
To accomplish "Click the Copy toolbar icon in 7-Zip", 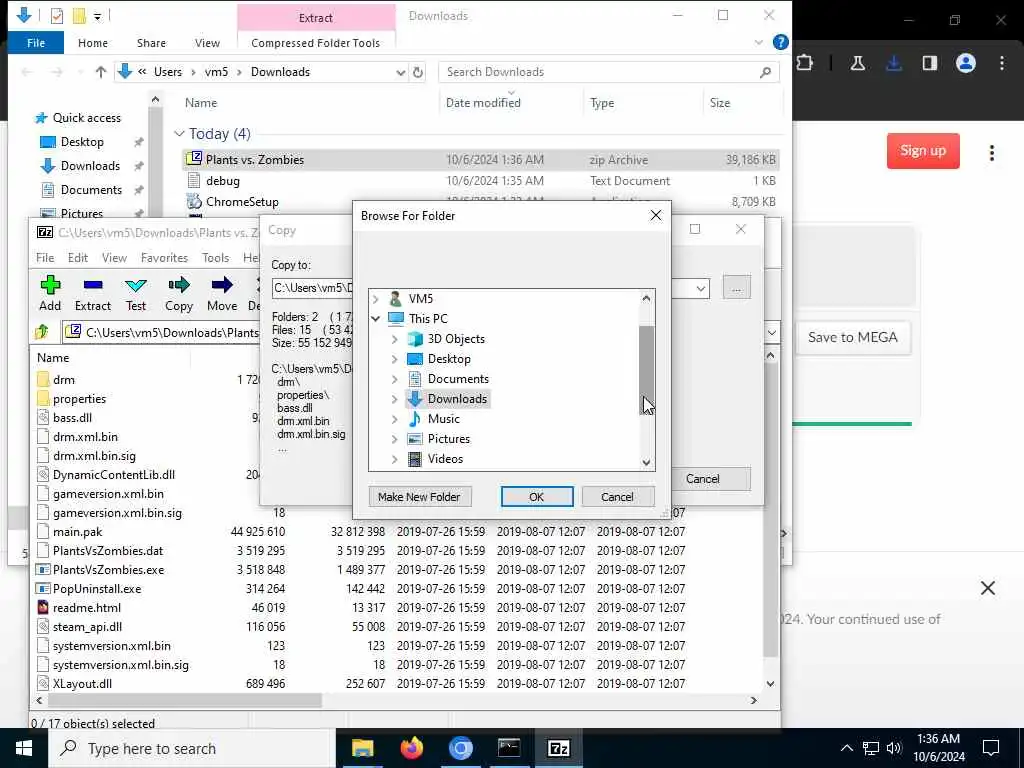I will coord(178,285).
